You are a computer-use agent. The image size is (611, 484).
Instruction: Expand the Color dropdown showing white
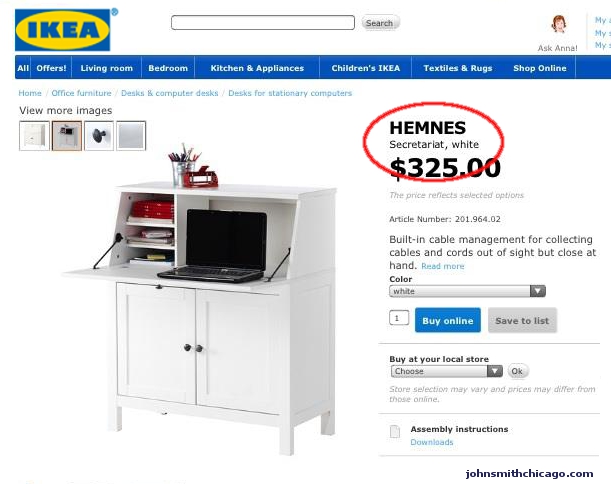tap(467, 291)
